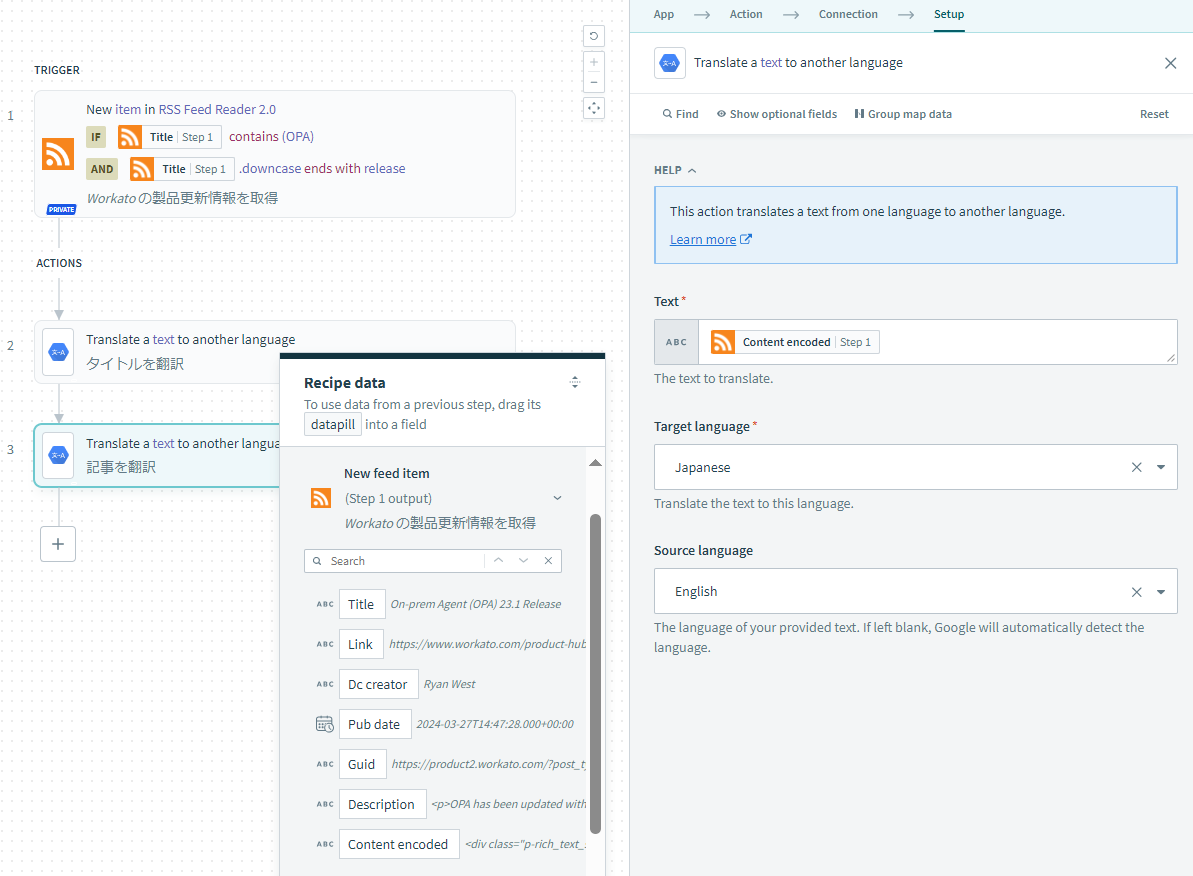Add a new step with plus button
The height and width of the screenshot is (876, 1193).
pyautogui.click(x=58, y=544)
